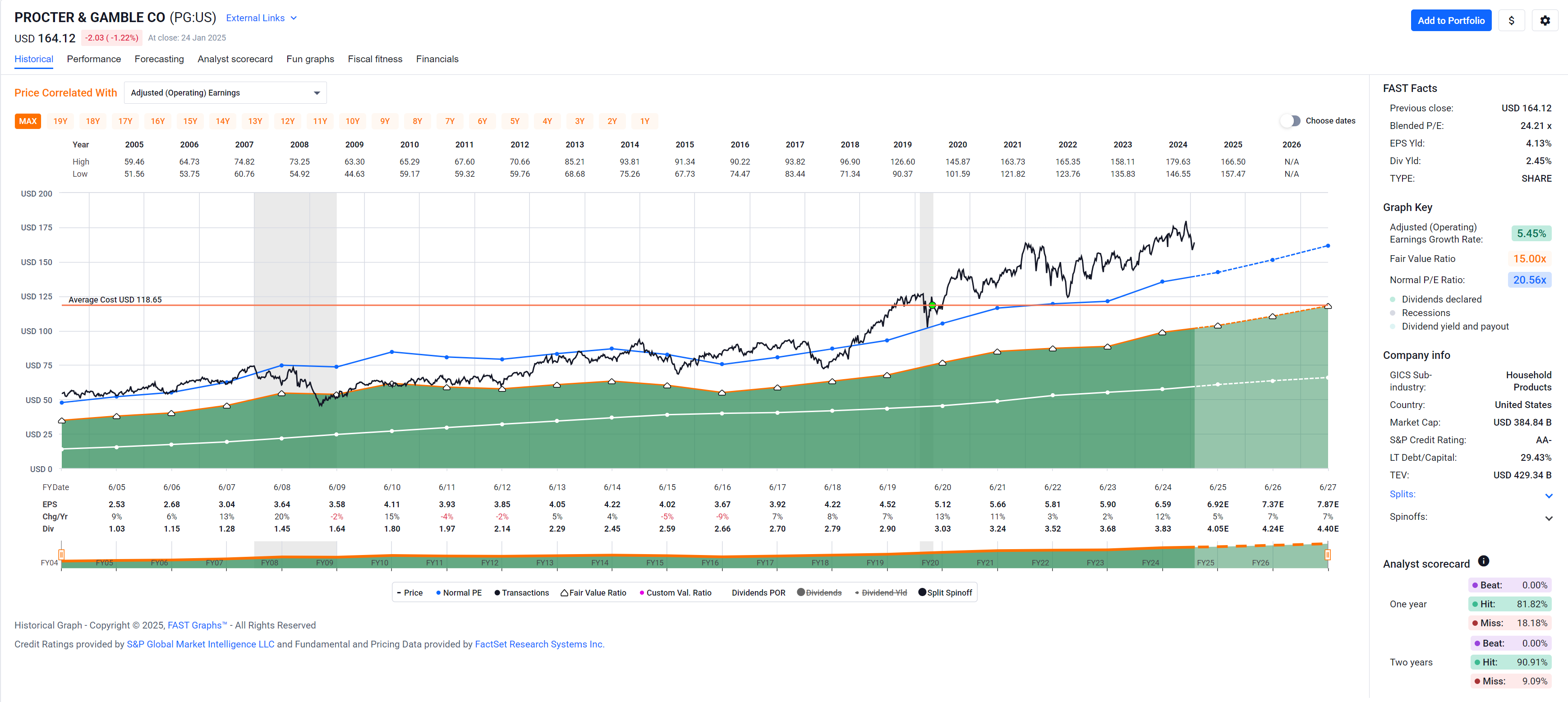Enable the struck-through Dividends legend item

pyautogui.click(x=818, y=592)
